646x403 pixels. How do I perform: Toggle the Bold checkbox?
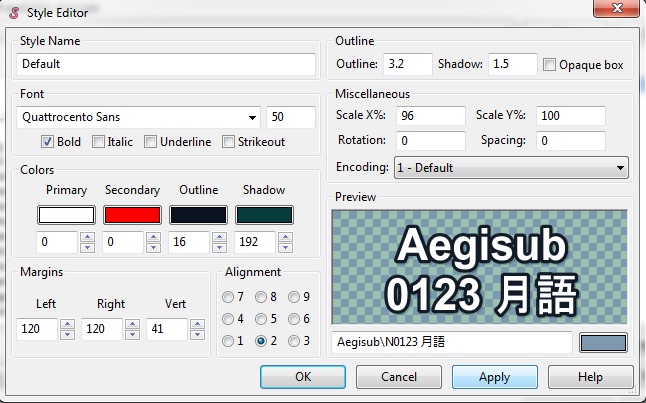[x=47, y=142]
